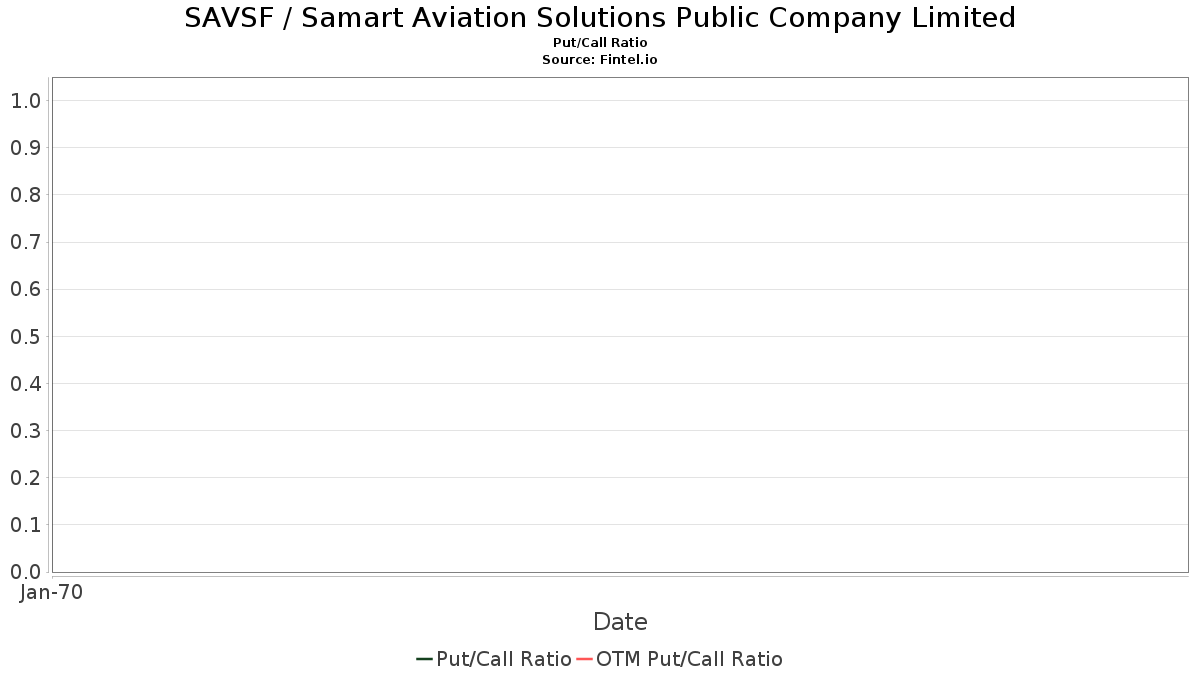The image size is (1200, 675).
Task: Open the Source: Fintel.io text
Action: pyautogui.click(x=600, y=60)
